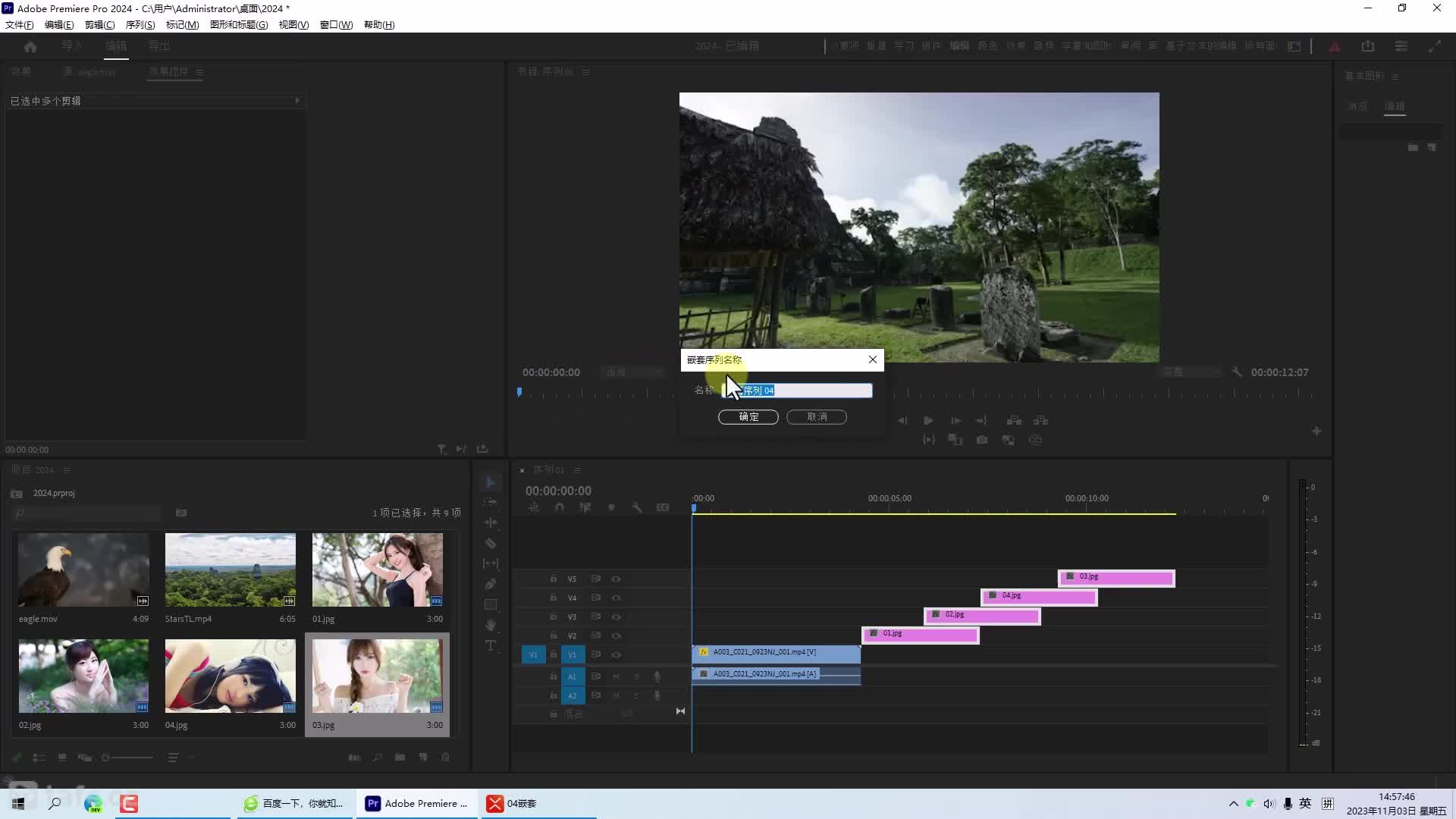Select the Track Select Forward tool
Viewport: 1456px width, 819px height.
491,503
